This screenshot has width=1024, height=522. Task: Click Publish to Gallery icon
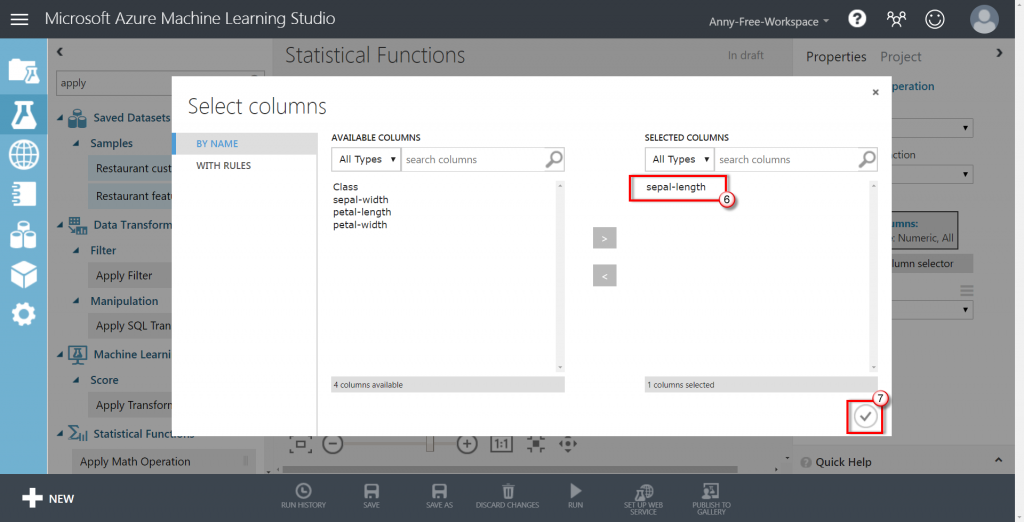click(711, 499)
